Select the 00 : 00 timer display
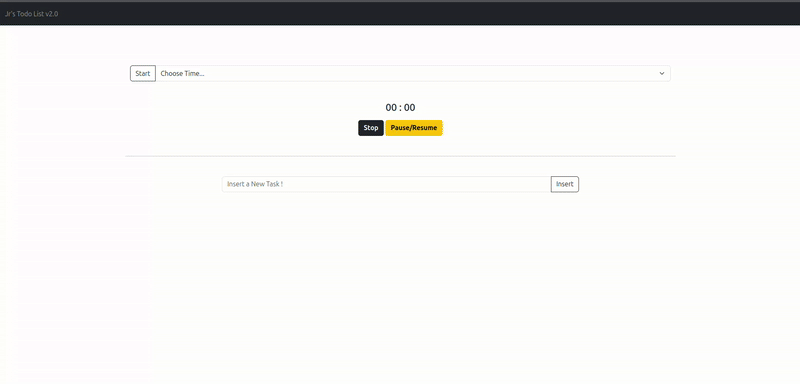Screen dimensions: 800x384 401,108
